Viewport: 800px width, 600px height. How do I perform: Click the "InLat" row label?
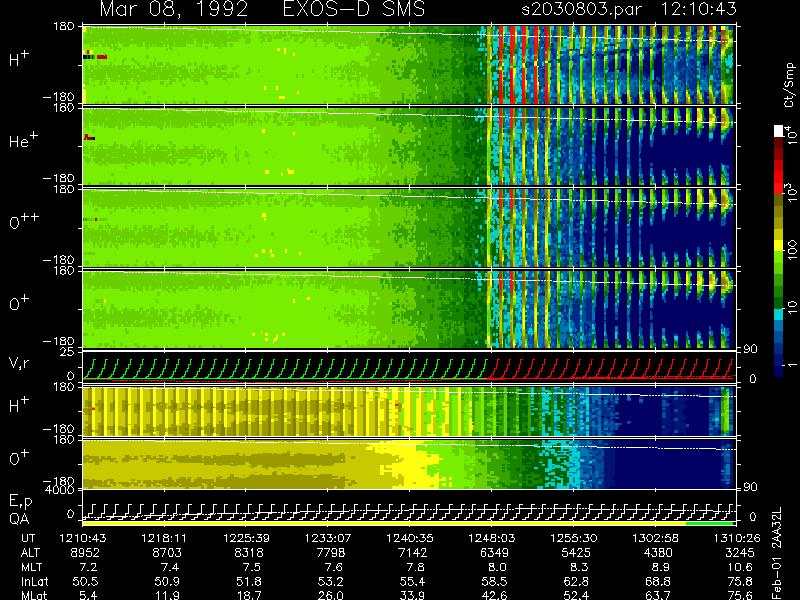pyautogui.click(x=35, y=581)
